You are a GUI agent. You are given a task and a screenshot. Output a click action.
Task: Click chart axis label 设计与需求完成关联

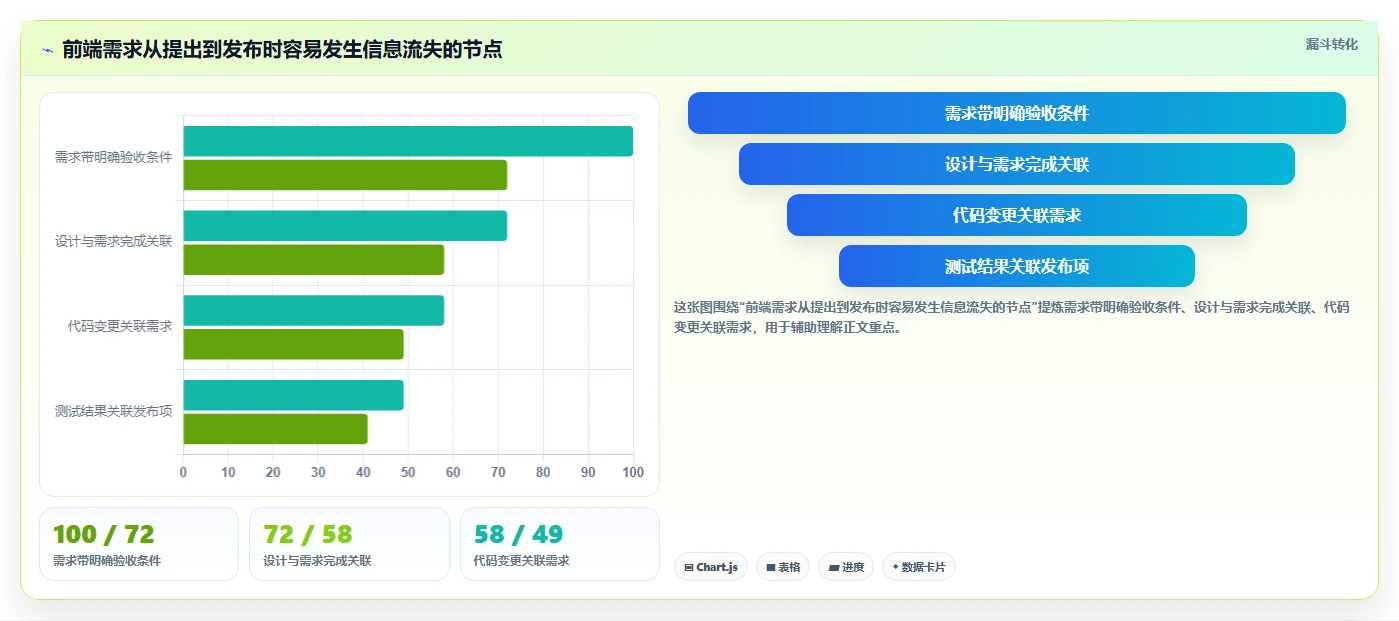113,242
